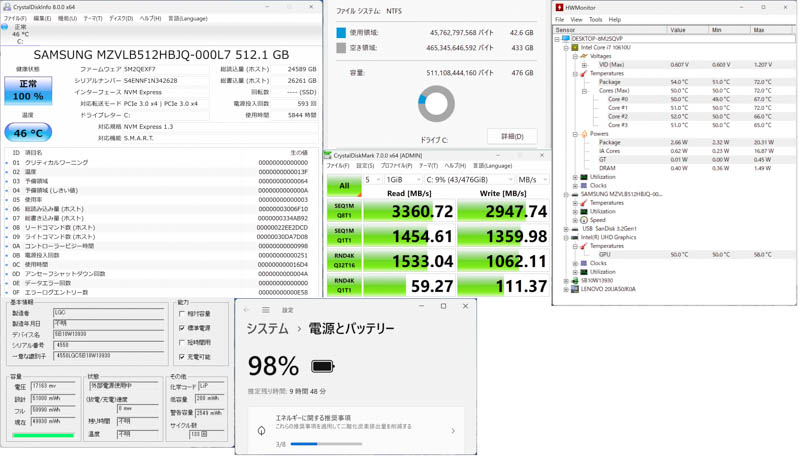This screenshot has height=458, width=800.
Task: Click the 3/8 energy recommendations progress bar
Action: coord(327,444)
